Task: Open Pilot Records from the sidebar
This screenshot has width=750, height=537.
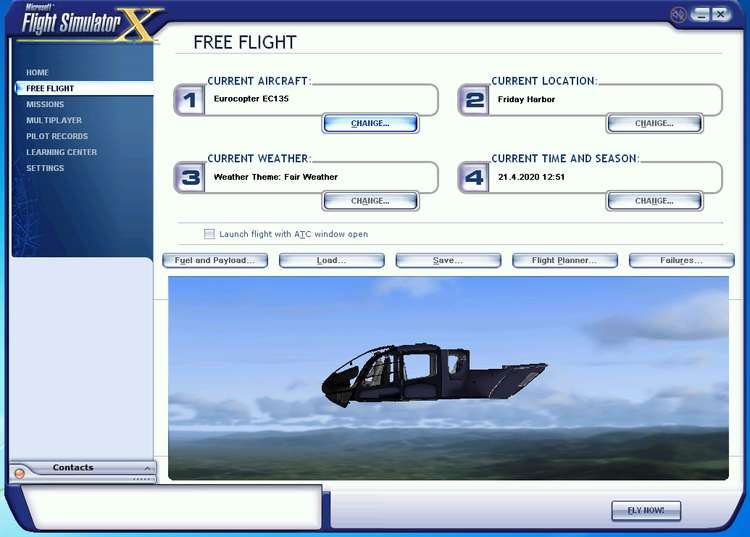Action: pos(57,136)
